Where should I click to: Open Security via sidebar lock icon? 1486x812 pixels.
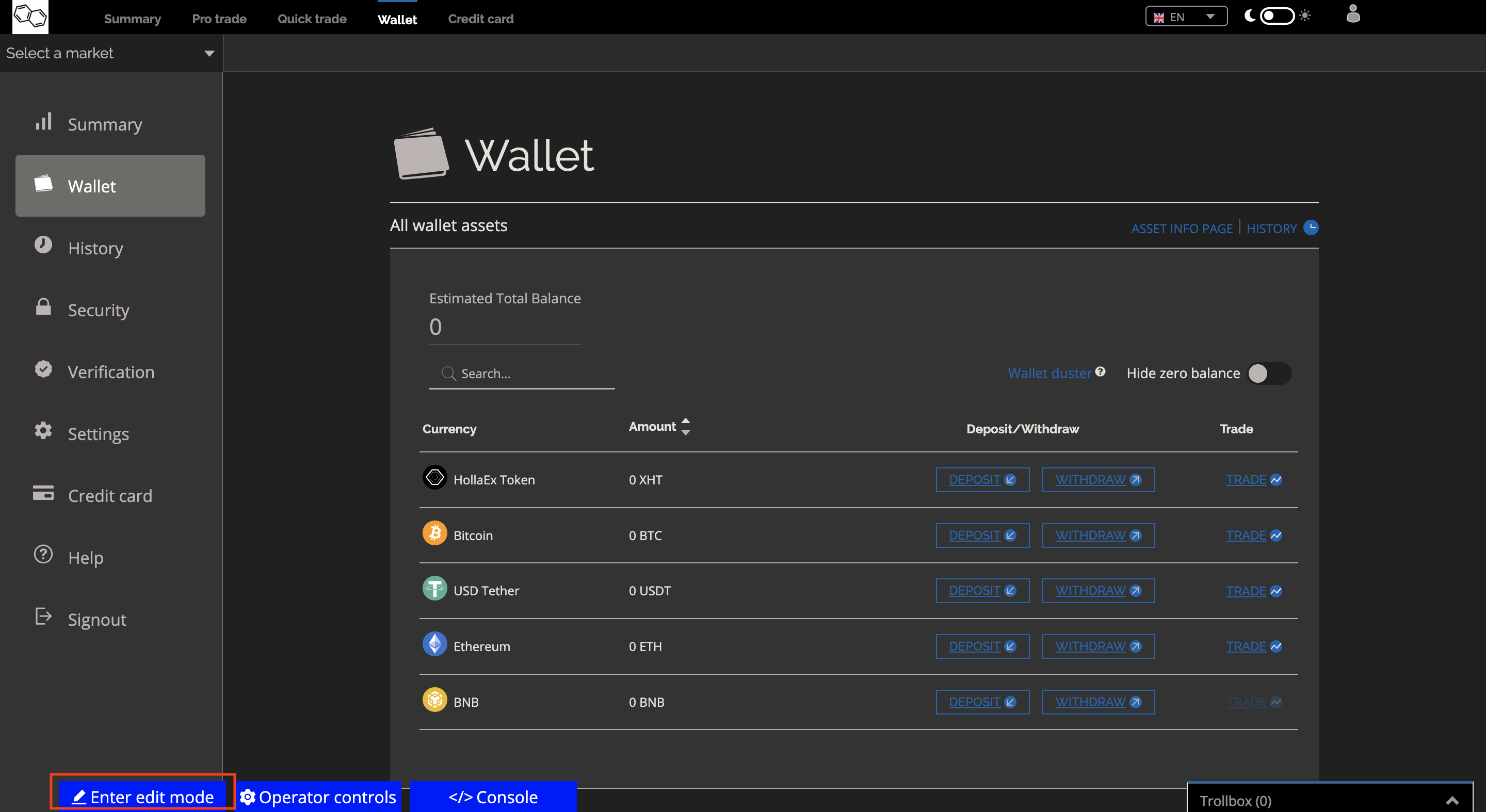43,307
